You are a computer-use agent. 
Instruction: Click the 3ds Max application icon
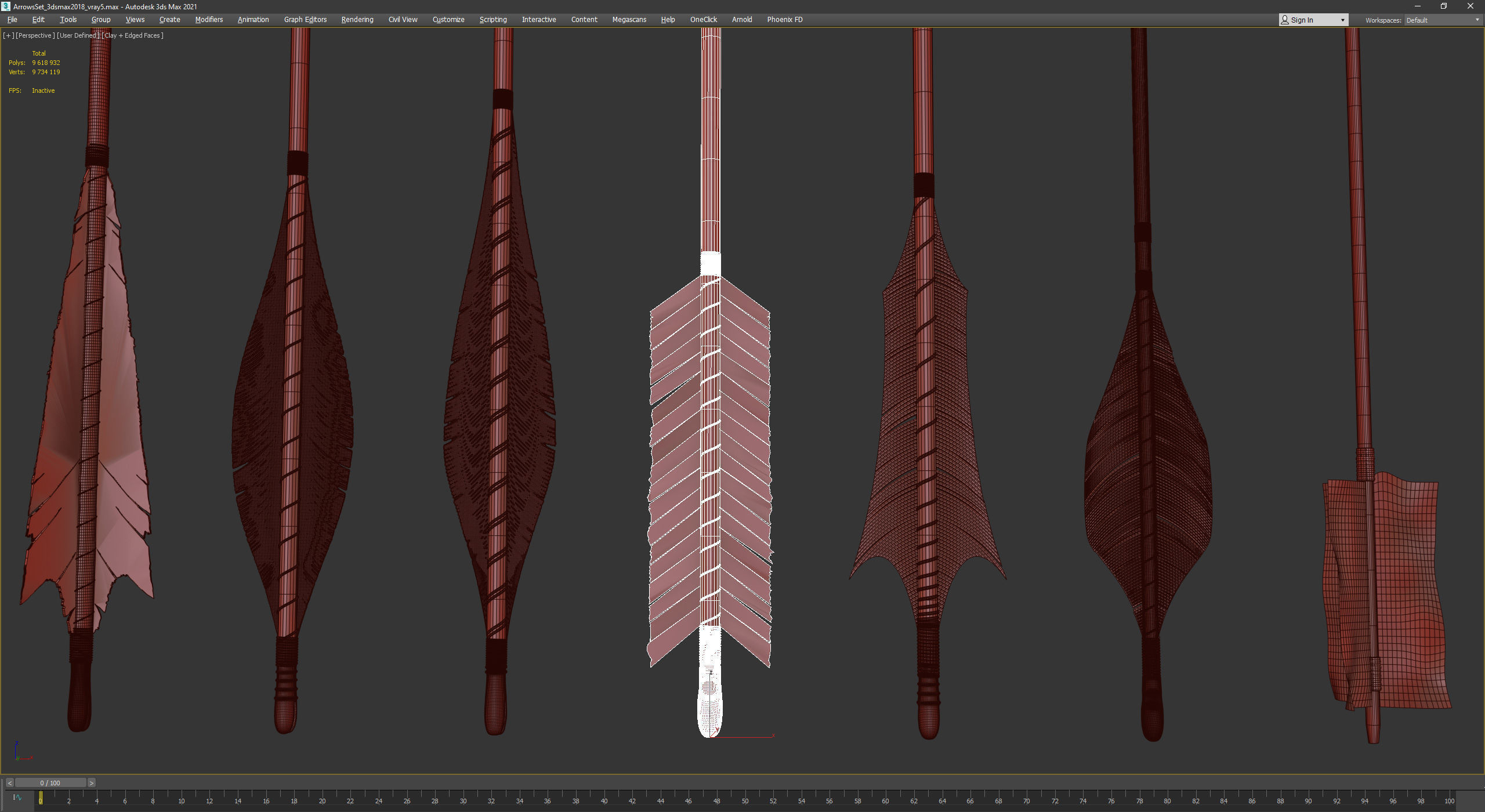pyautogui.click(x=6, y=6)
